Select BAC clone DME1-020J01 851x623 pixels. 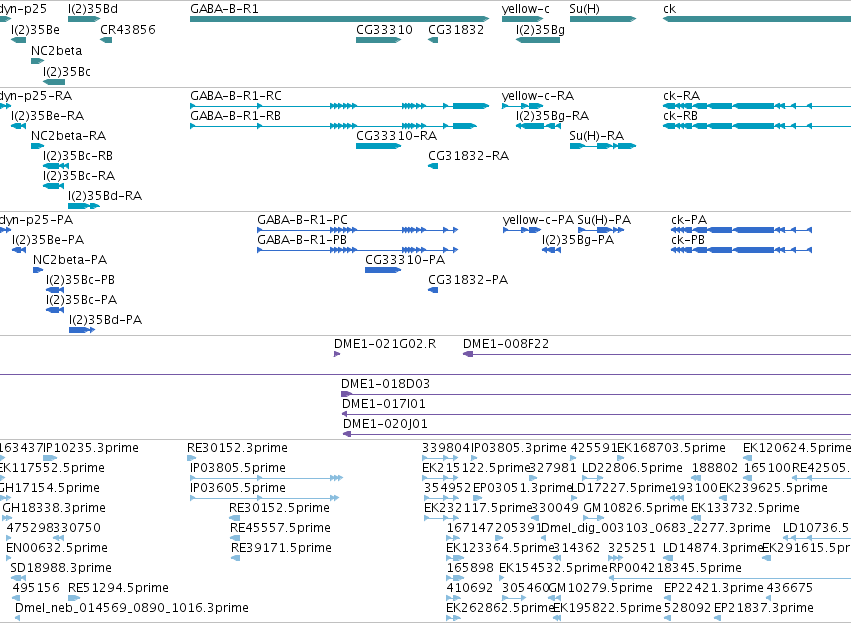tap(385, 425)
